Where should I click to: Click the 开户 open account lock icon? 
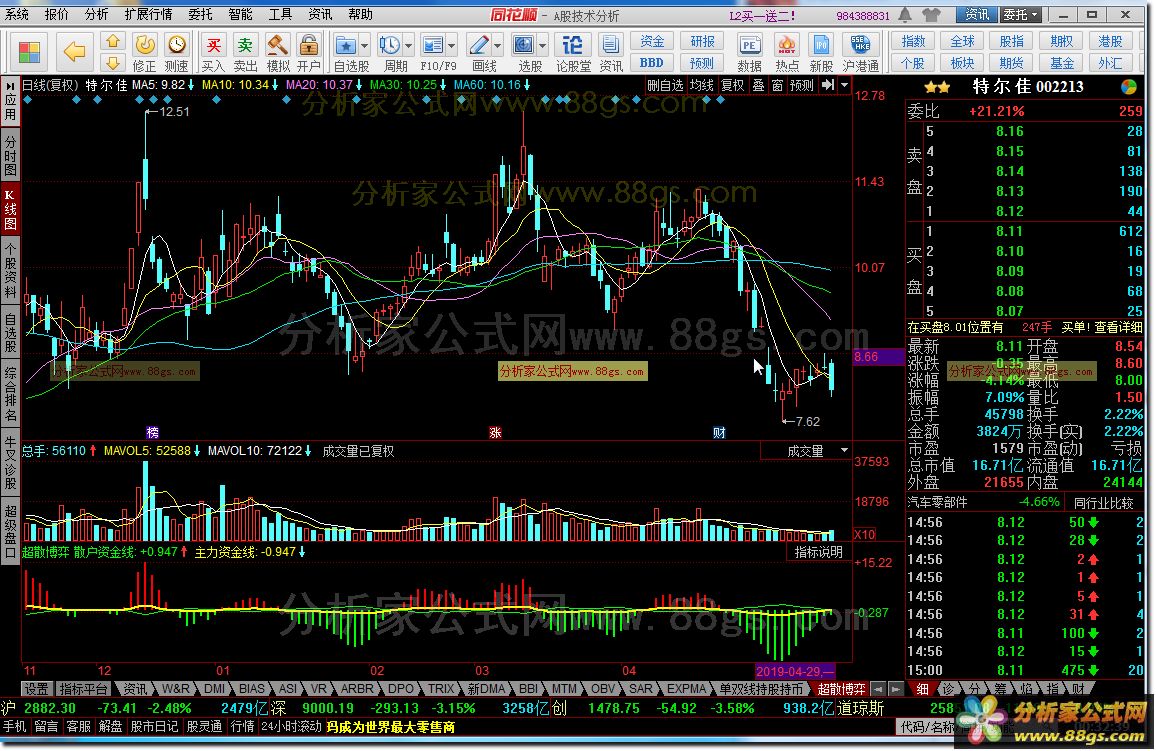[308, 53]
